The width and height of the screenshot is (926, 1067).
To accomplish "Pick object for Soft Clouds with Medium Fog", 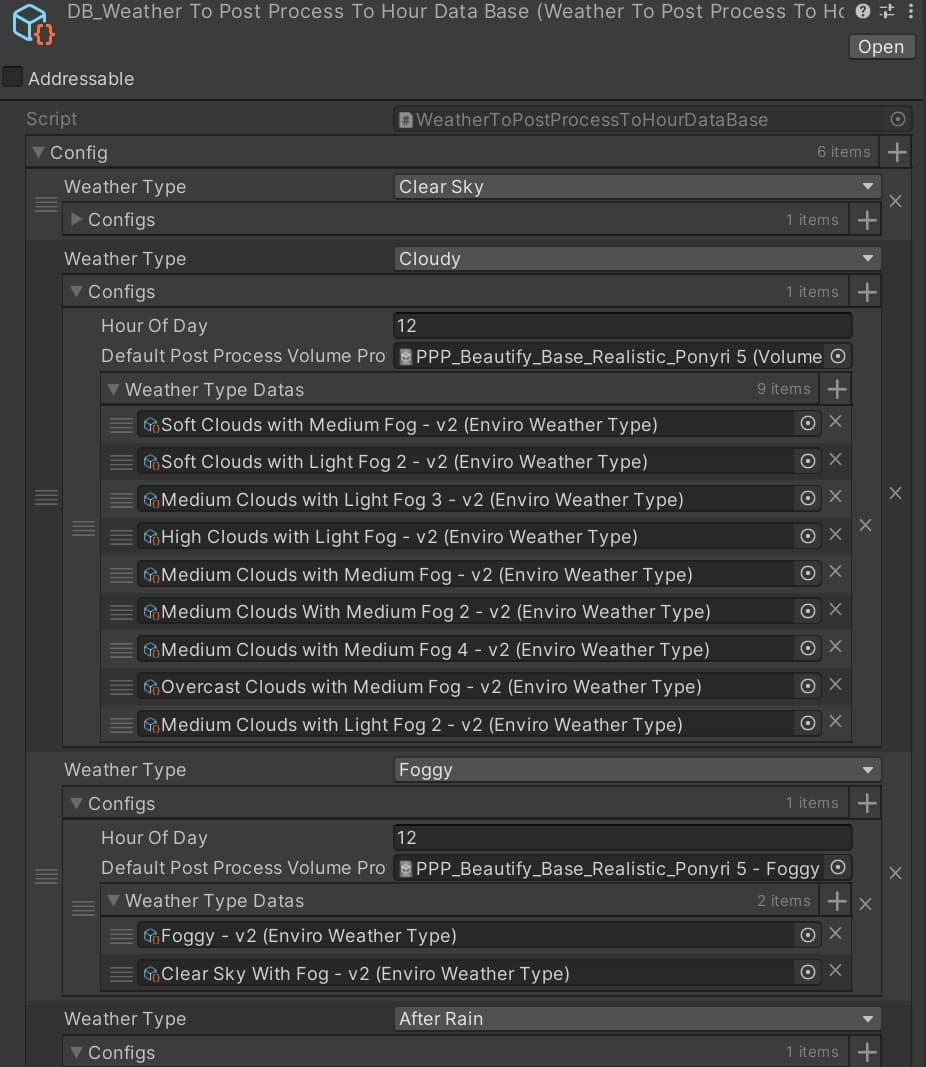I will pyautogui.click(x=808, y=423).
